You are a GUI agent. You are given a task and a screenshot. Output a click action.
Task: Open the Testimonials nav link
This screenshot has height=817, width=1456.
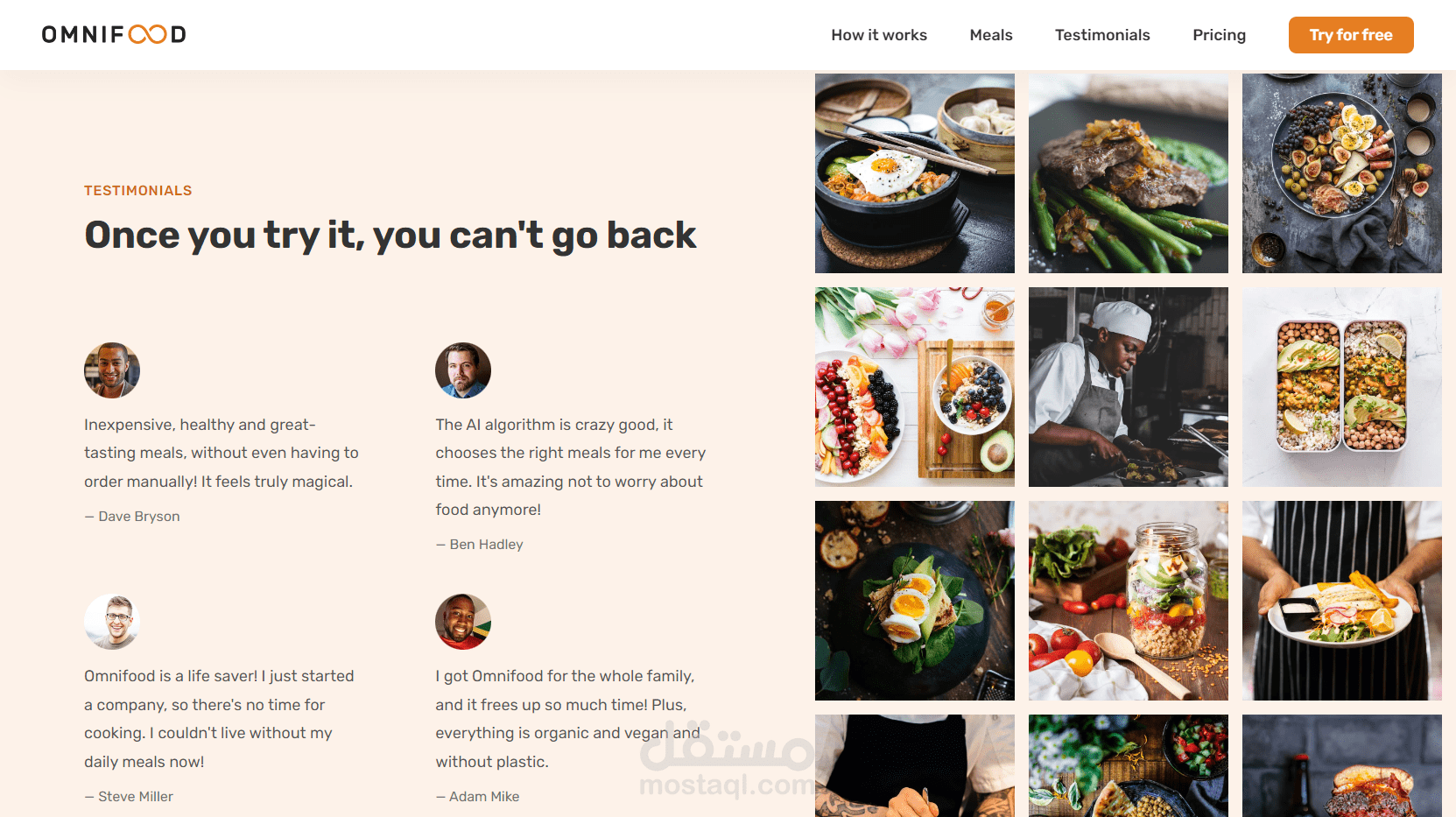1102,35
